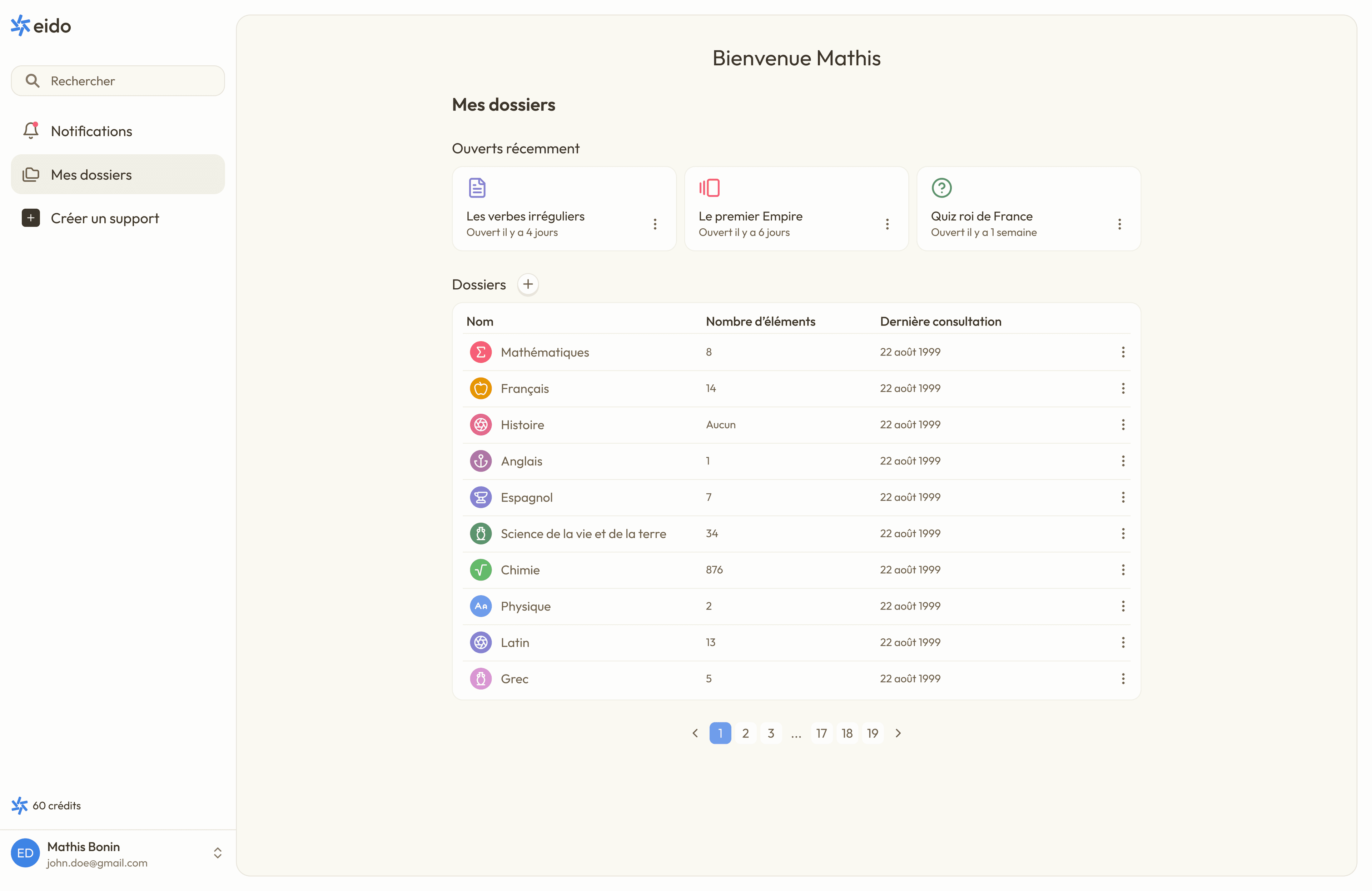
Task: Click the apple icon next to Français
Action: [x=481, y=388]
